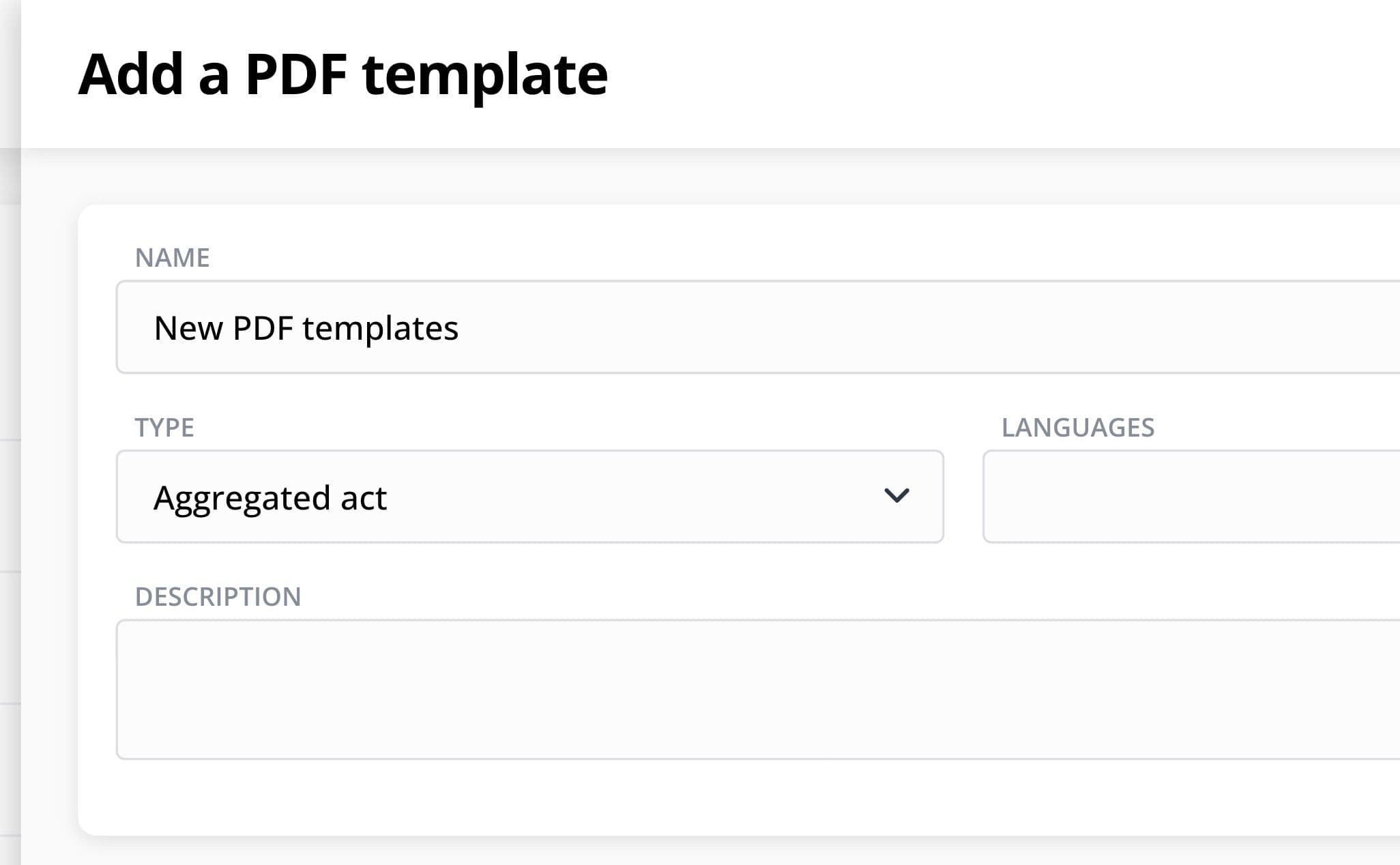Click the Name input field
Viewport: 1400px width, 865px height.
[x=757, y=327]
